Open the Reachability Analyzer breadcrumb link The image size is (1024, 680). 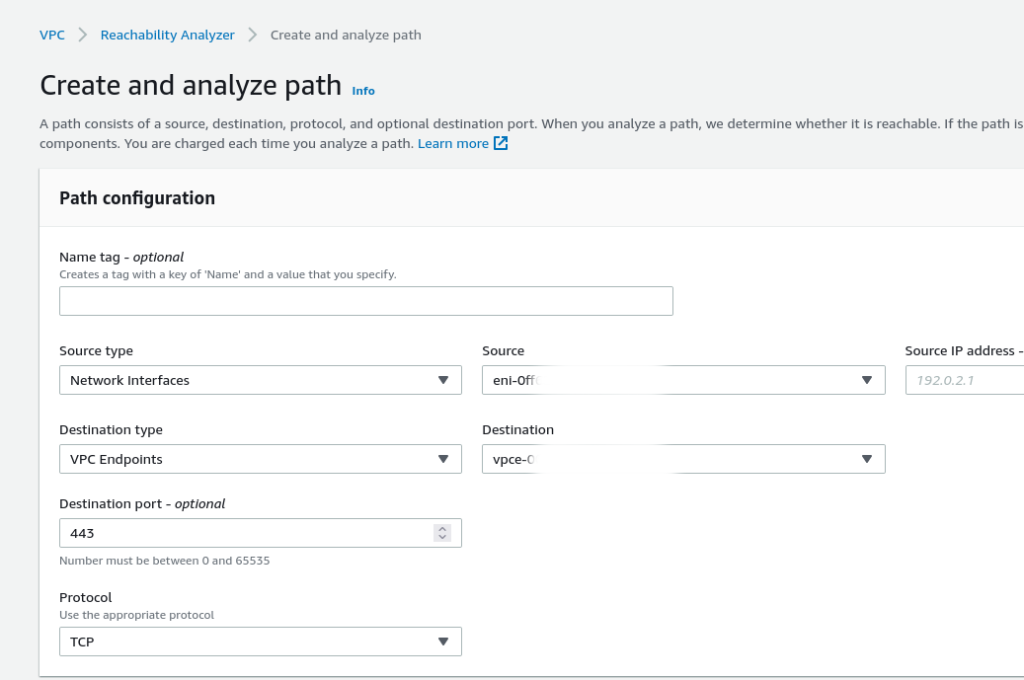(x=167, y=35)
